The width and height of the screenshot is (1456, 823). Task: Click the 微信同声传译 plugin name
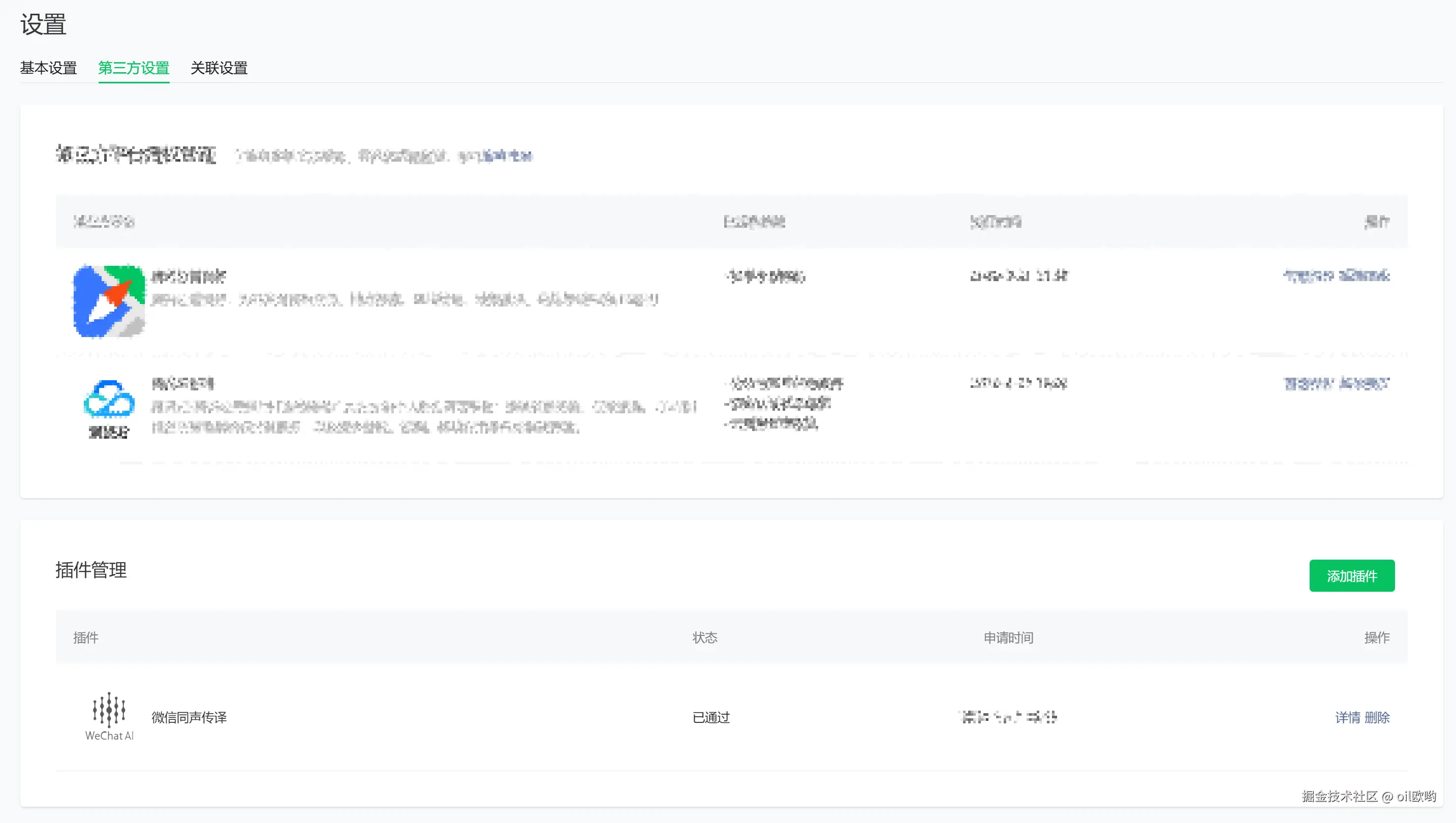(189, 717)
